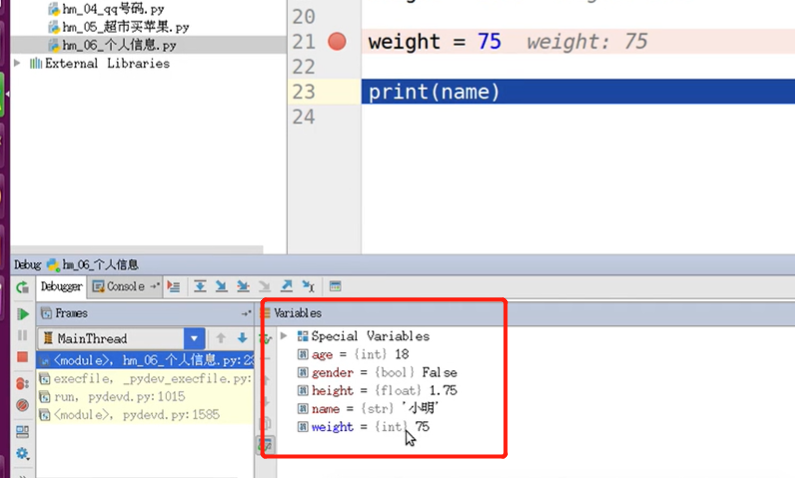Select the name variable row
The width and height of the screenshot is (795, 478).
click(x=368, y=409)
